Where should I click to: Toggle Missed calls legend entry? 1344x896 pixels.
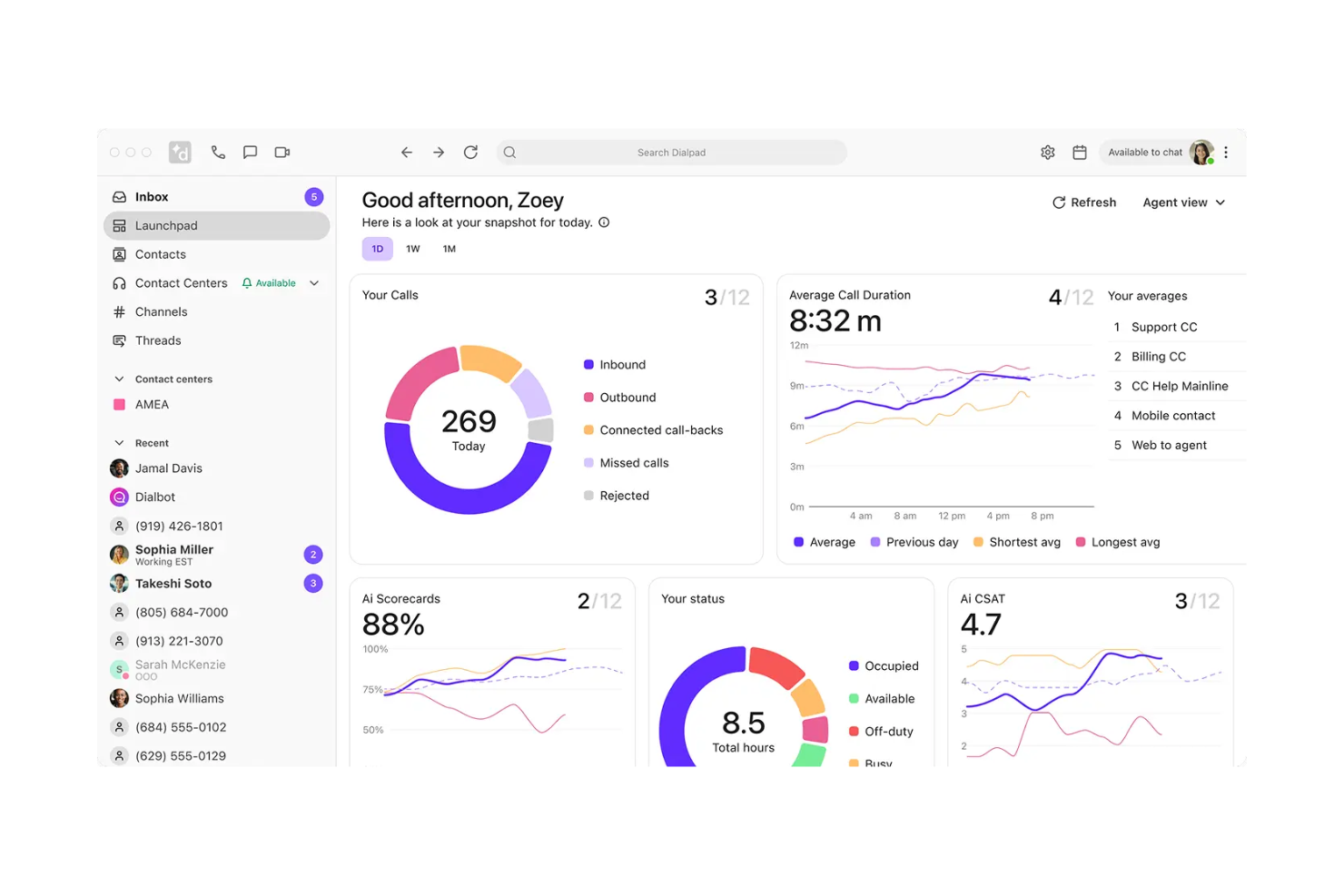[633, 463]
